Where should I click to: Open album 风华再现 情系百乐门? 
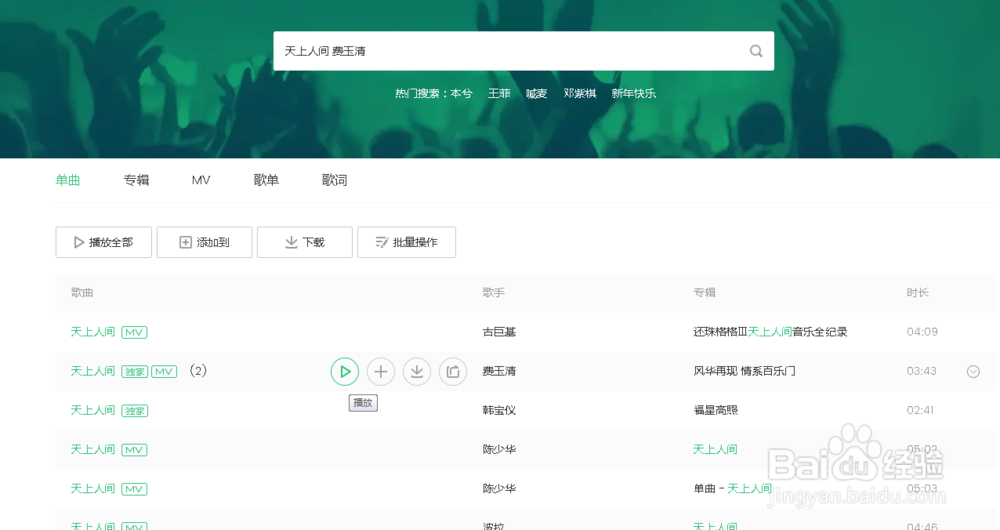coord(744,371)
